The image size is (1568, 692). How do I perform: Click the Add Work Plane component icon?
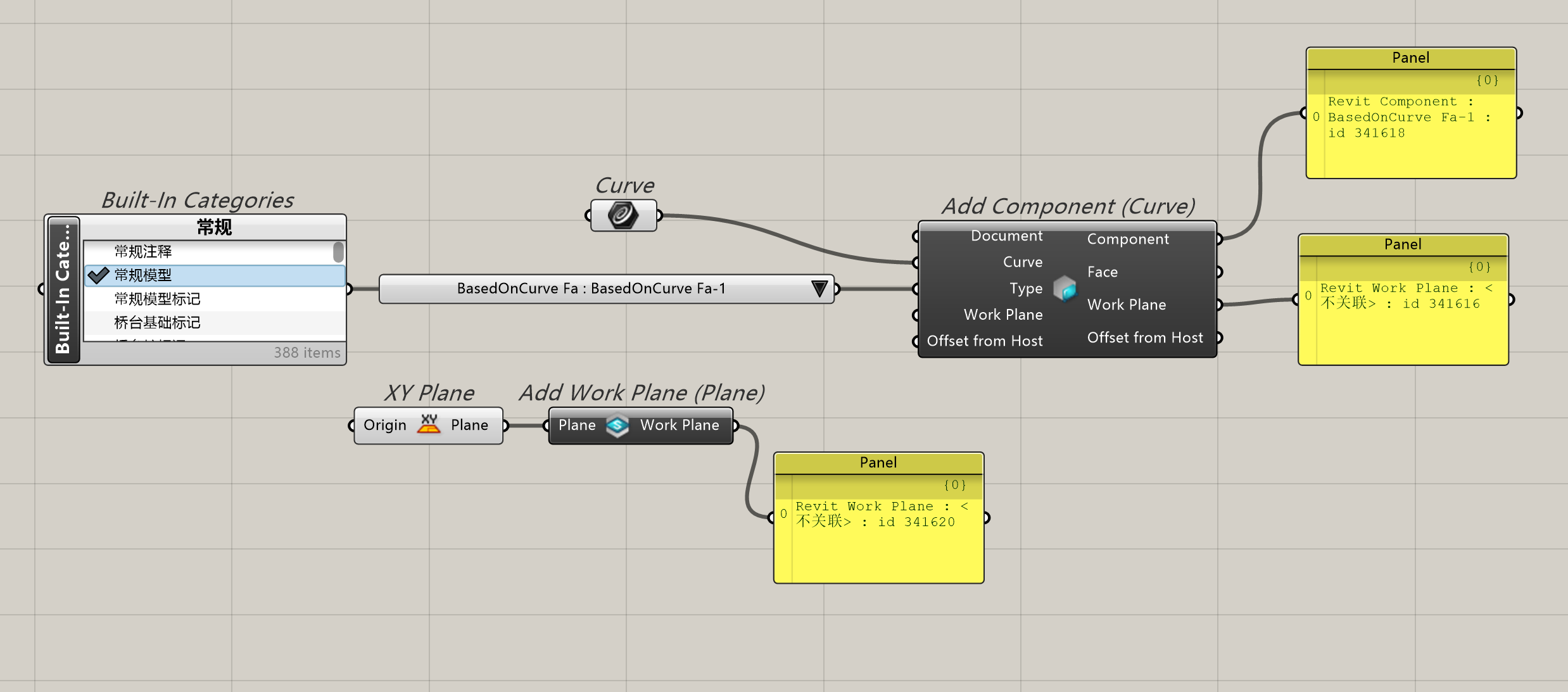click(617, 425)
